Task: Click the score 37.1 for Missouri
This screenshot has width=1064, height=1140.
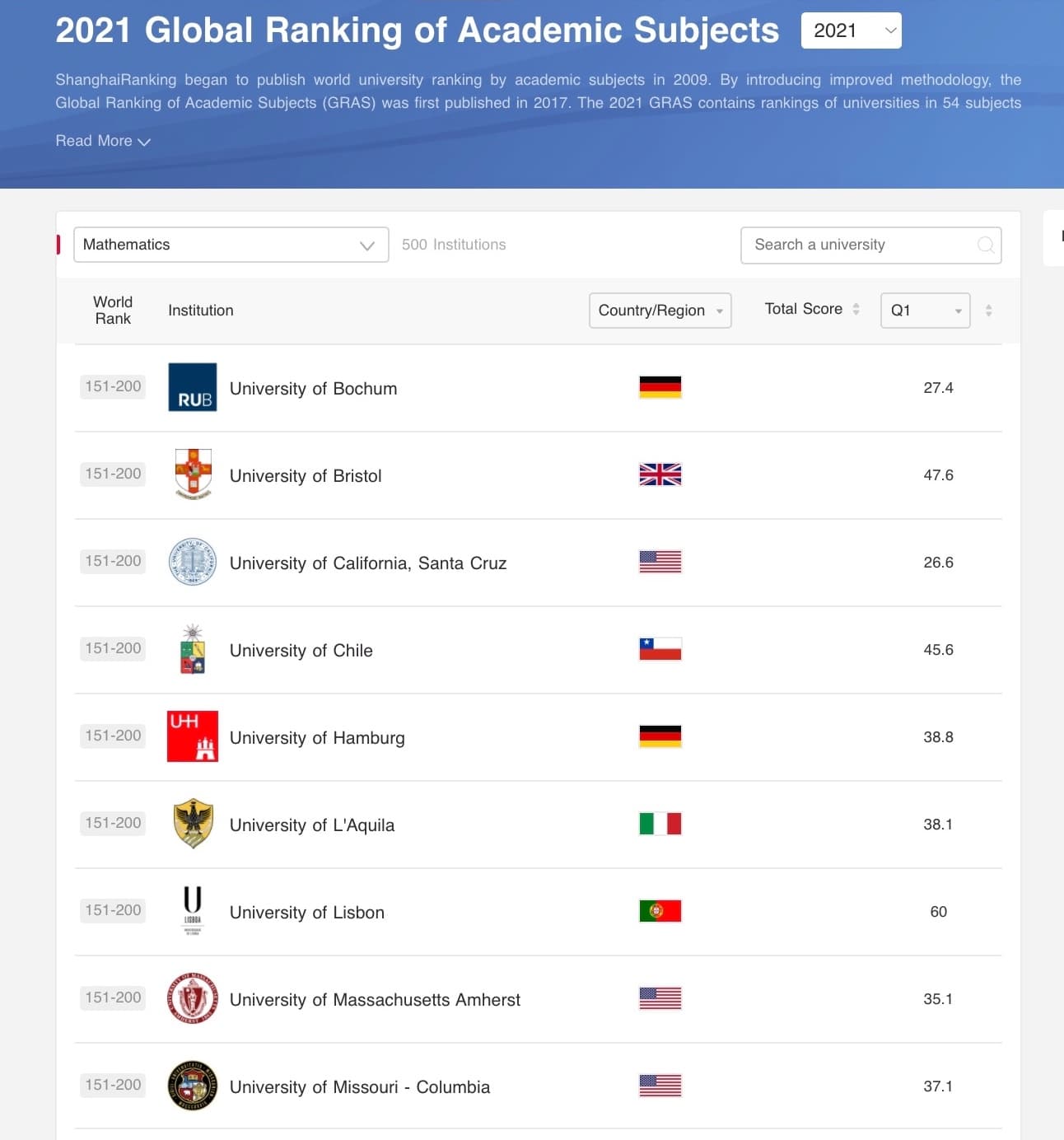Action: (x=938, y=1086)
